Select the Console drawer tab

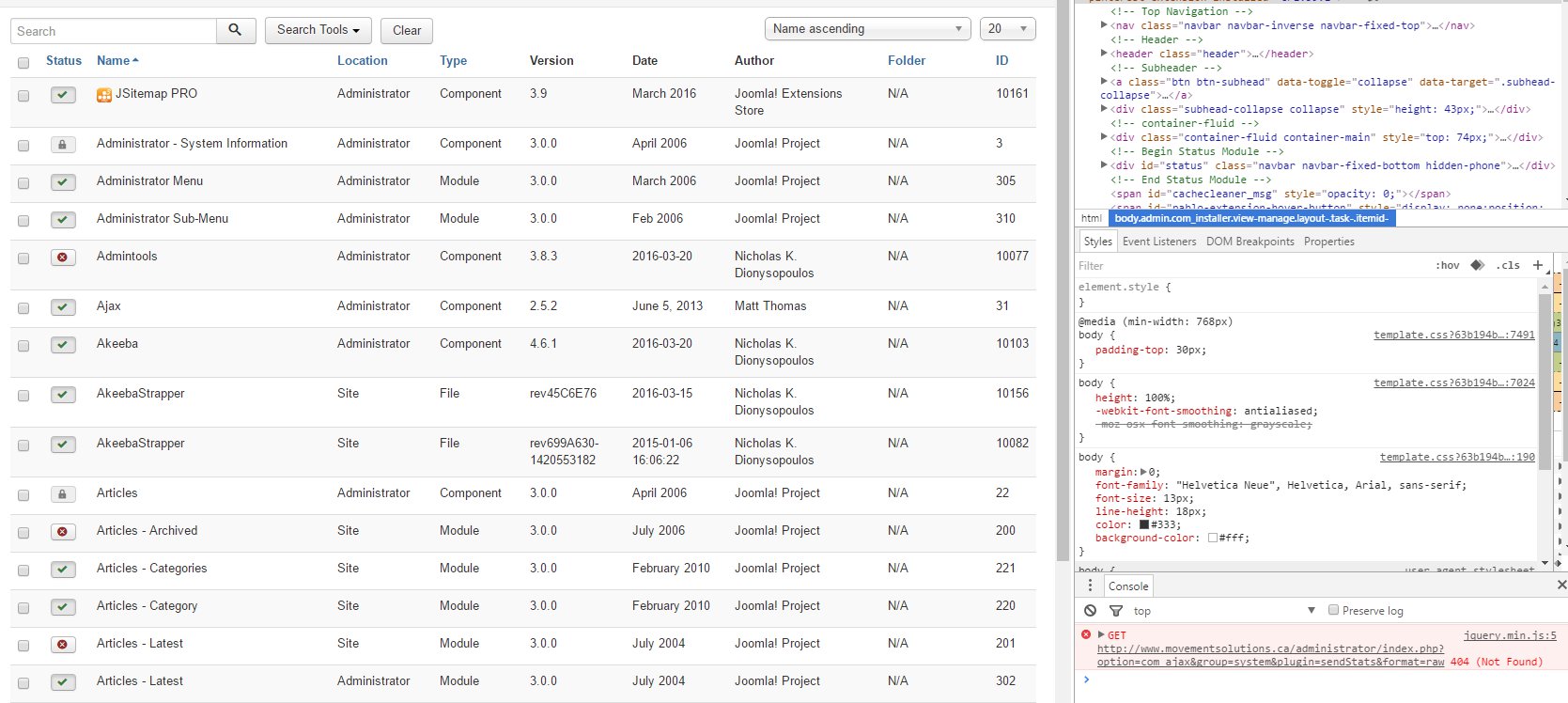point(1128,586)
